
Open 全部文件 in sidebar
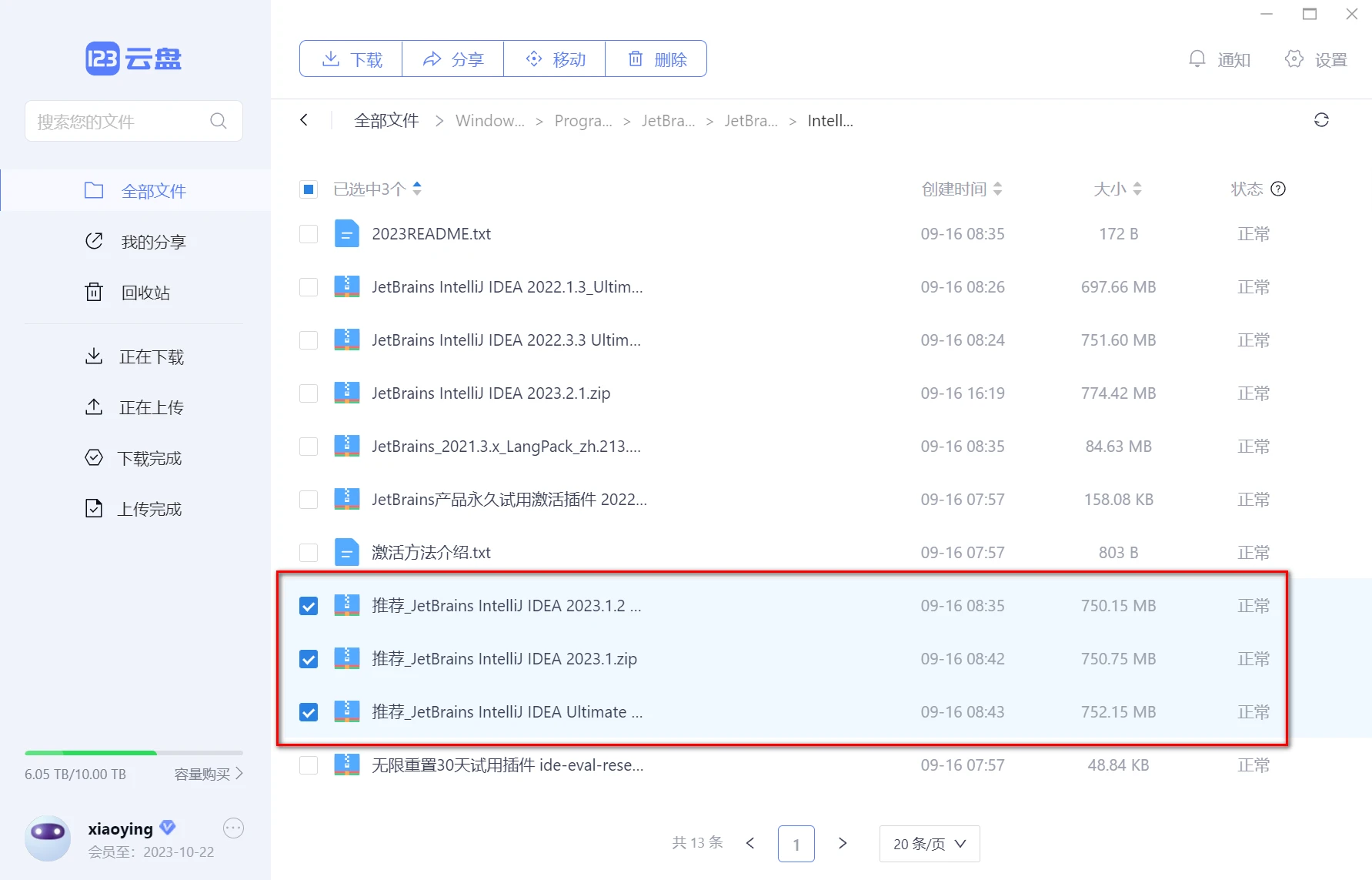(x=135, y=190)
